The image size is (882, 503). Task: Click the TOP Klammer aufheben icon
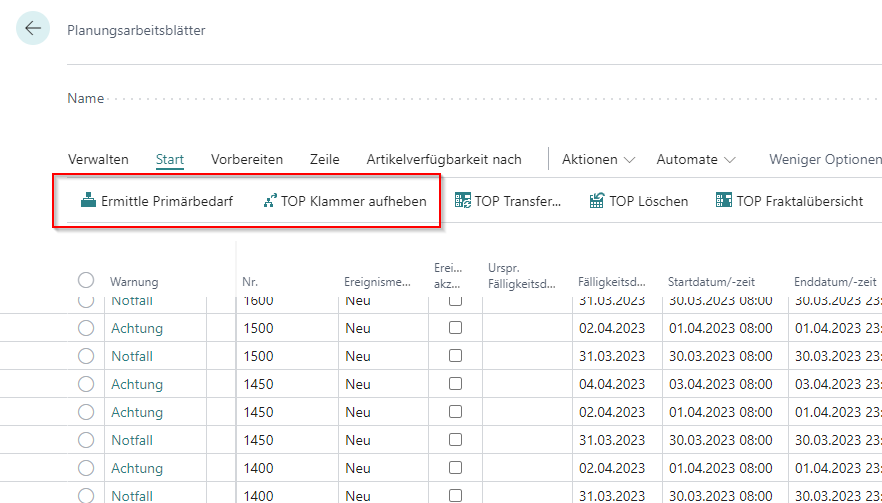click(x=269, y=201)
